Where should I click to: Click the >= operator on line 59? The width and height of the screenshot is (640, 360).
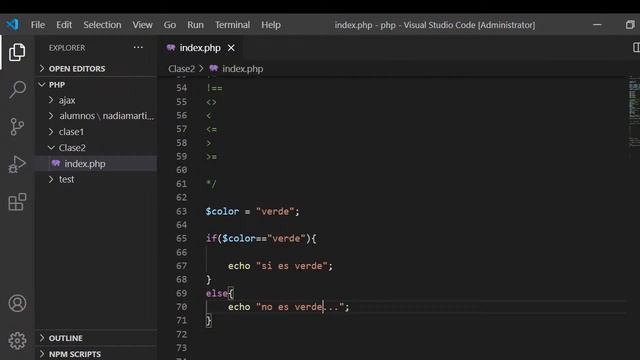pyautogui.click(x=211, y=156)
